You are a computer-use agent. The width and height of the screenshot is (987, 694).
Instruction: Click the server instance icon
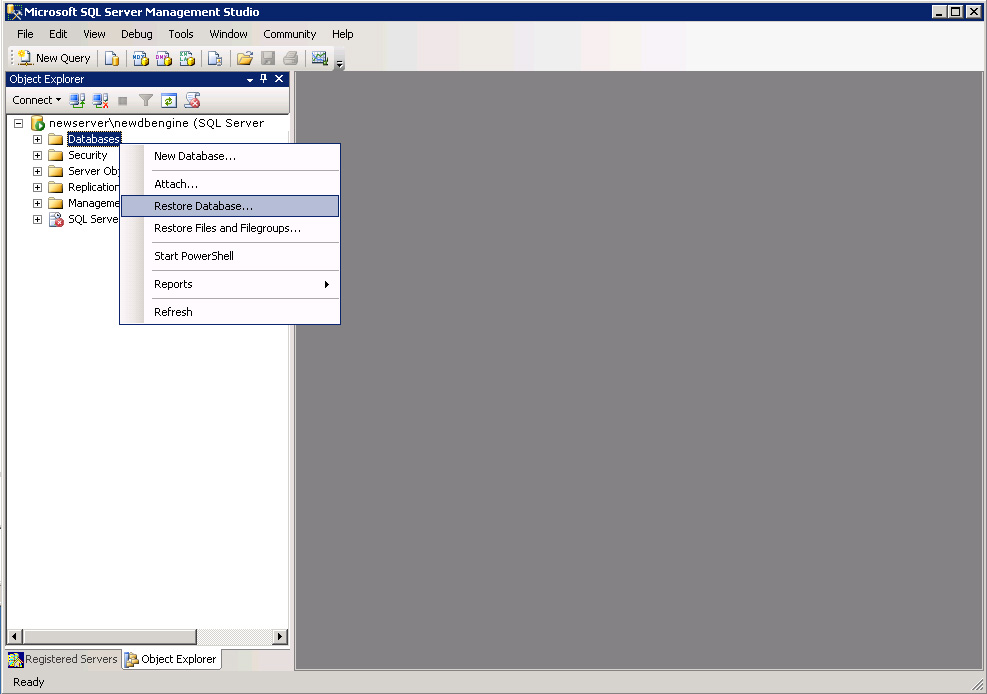tap(38, 123)
